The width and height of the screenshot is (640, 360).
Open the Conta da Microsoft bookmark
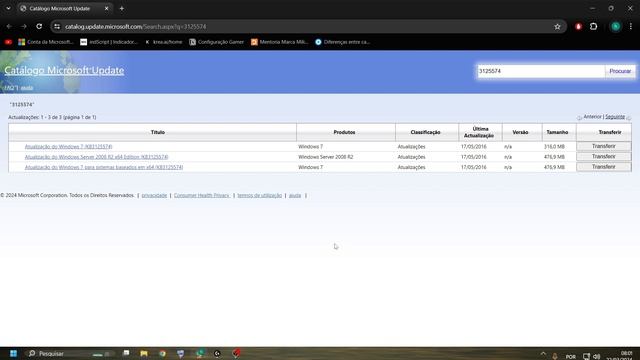point(46,42)
